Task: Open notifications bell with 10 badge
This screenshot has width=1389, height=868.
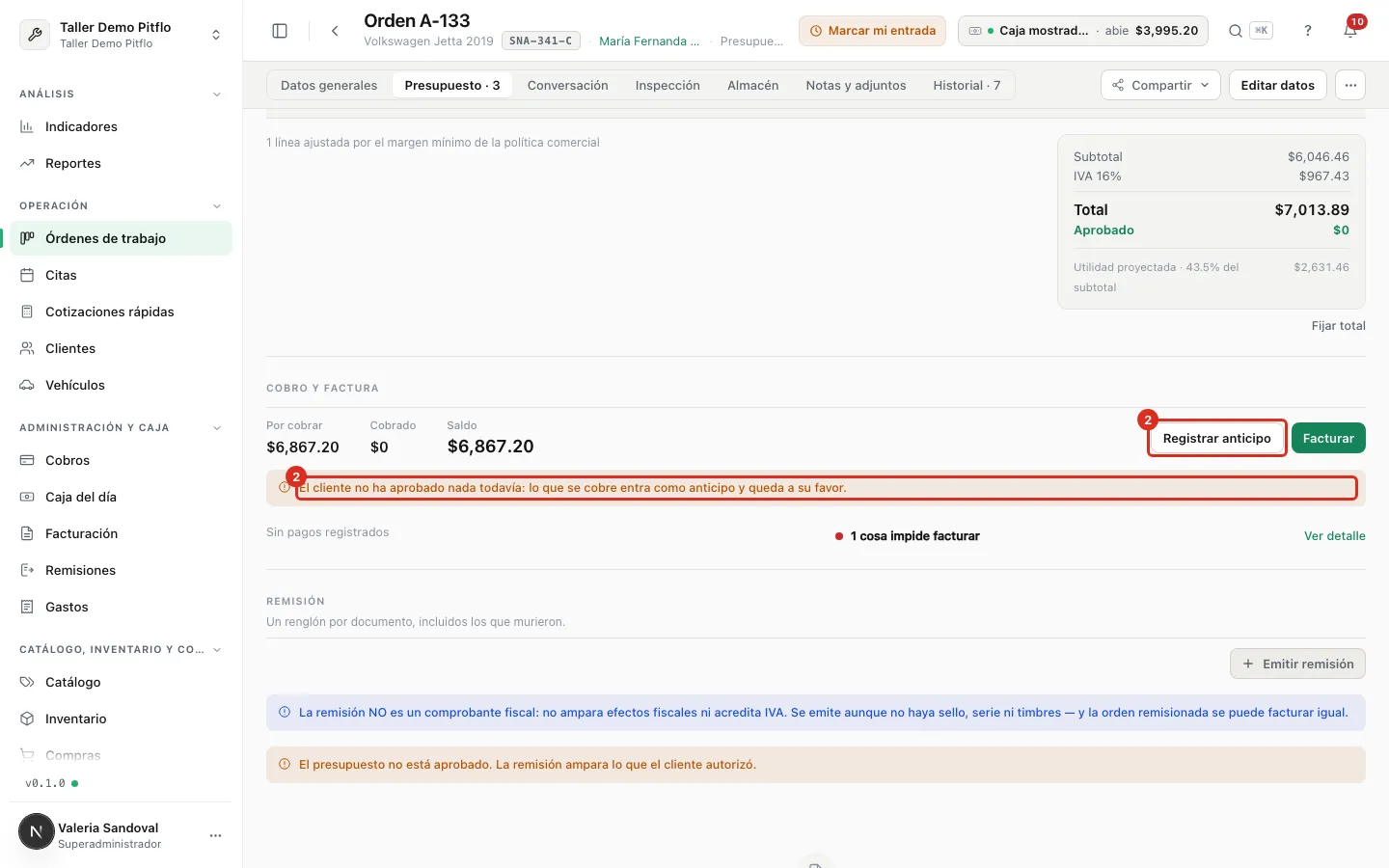Action: click(x=1351, y=30)
